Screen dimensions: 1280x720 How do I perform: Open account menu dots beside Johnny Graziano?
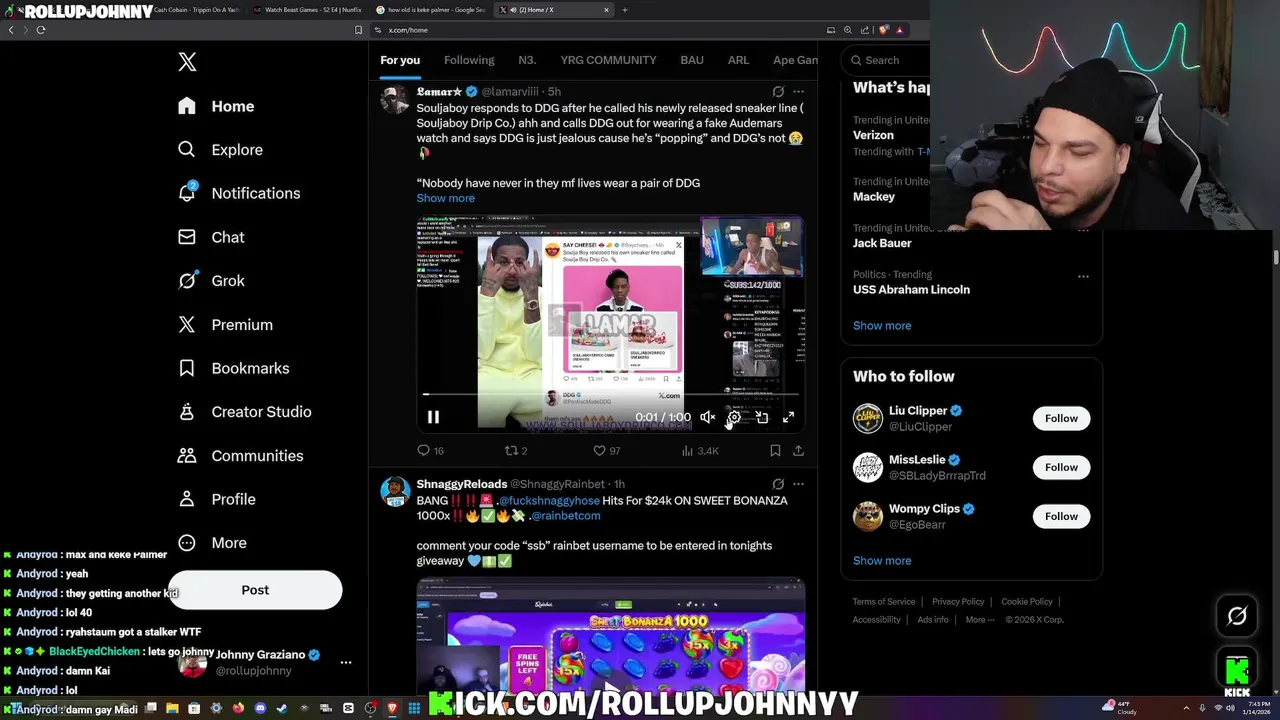click(346, 662)
